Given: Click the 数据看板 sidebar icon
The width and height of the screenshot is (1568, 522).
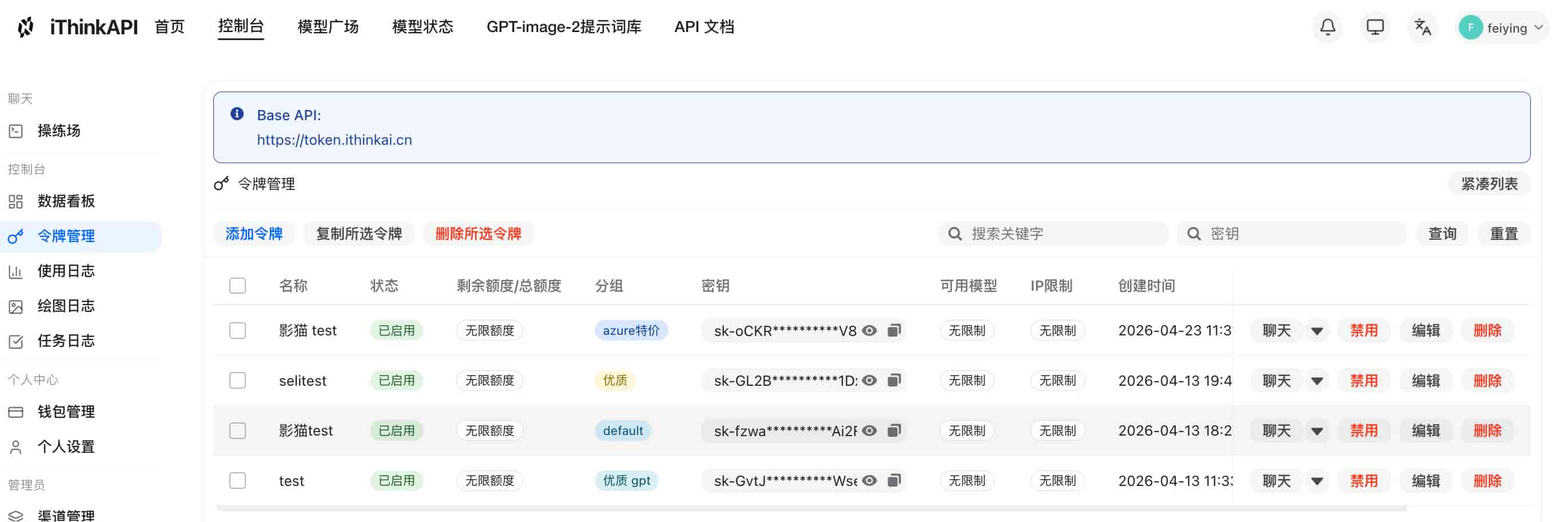Looking at the screenshot, I should click(16, 201).
